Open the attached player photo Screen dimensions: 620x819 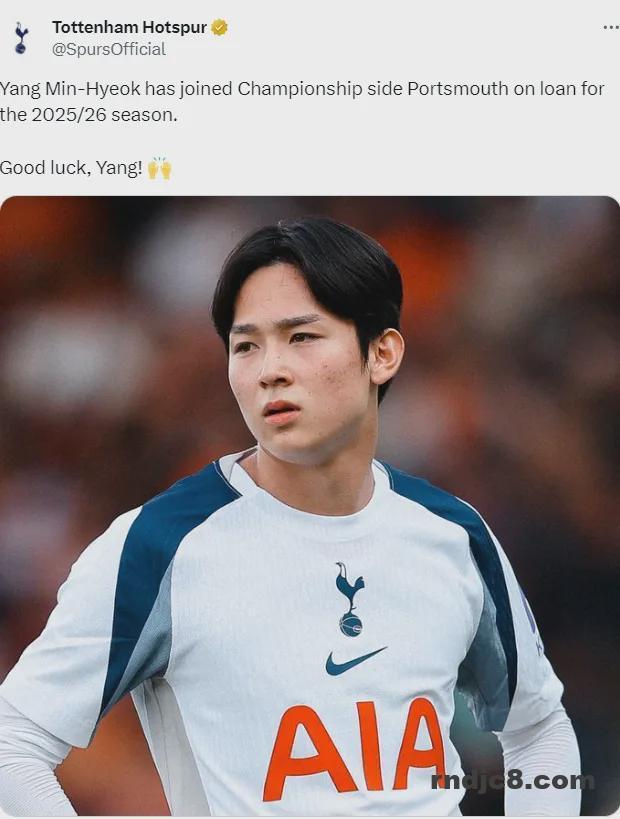coord(310,506)
